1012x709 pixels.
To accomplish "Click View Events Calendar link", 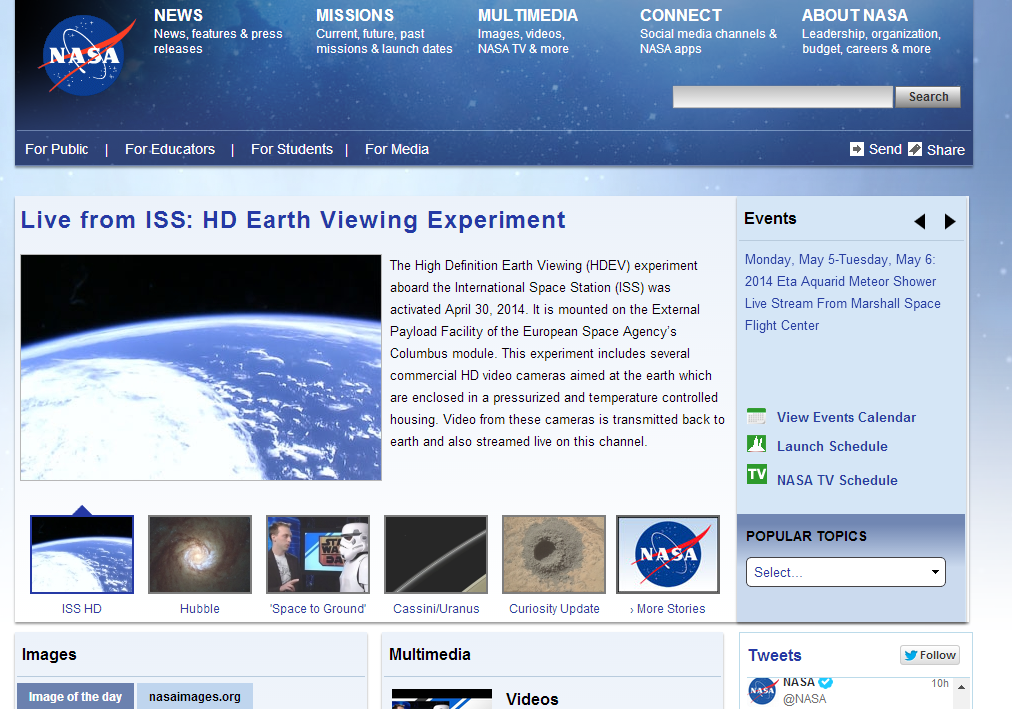I will (x=846, y=417).
